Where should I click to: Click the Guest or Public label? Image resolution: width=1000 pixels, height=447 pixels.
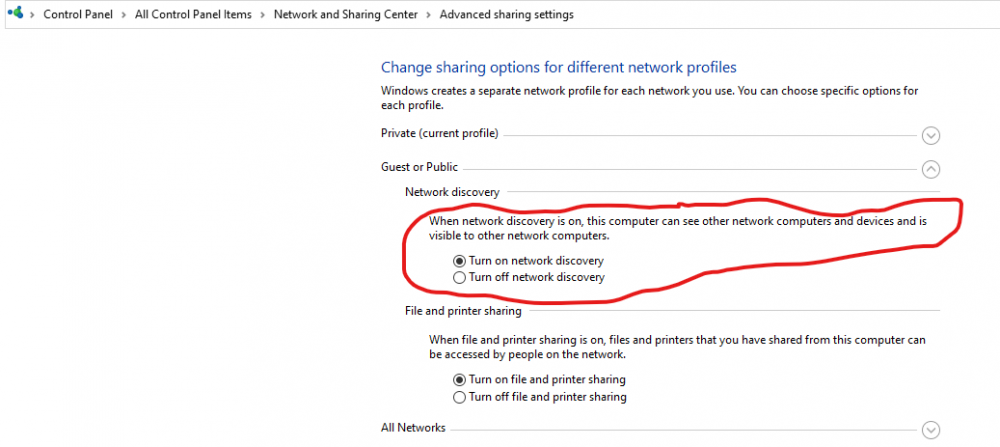pyautogui.click(x=419, y=167)
